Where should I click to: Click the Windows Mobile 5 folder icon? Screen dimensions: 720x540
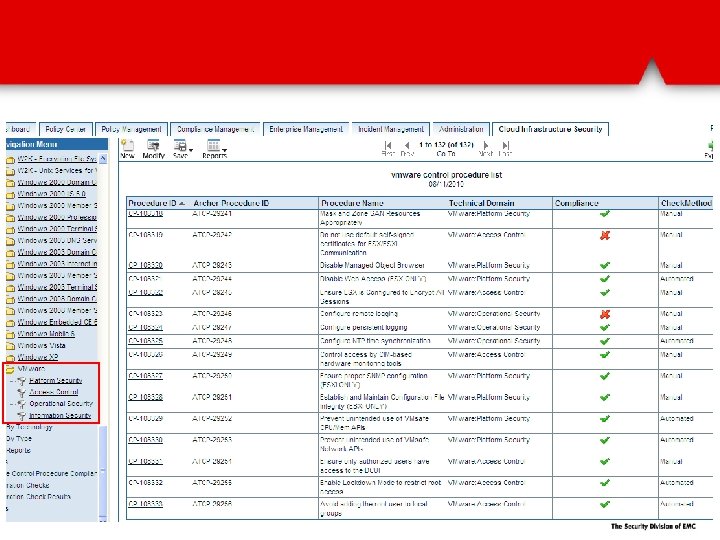tap(10, 334)
